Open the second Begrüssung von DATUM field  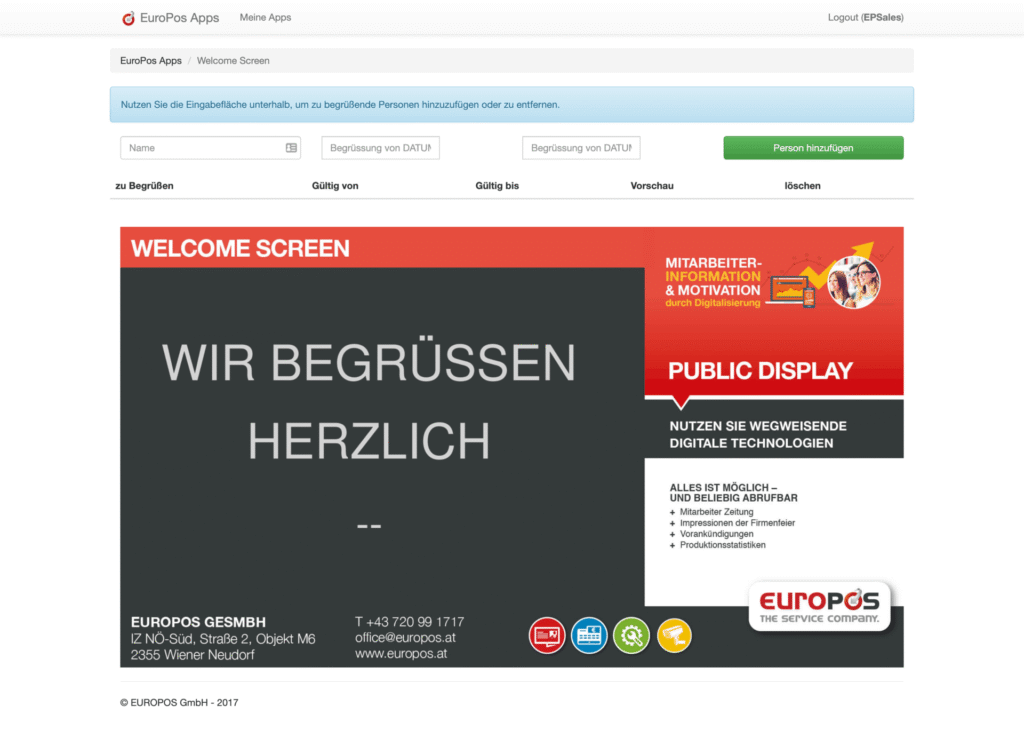[581, 148]
